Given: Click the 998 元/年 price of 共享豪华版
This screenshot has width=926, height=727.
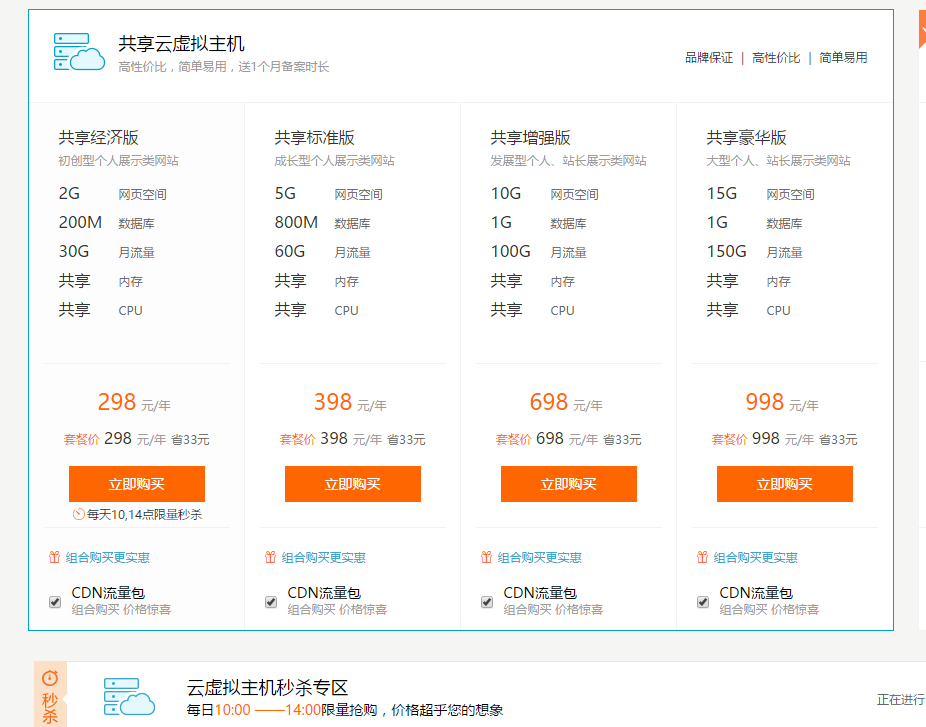Looking at the screenshot, I should [782, 402].
